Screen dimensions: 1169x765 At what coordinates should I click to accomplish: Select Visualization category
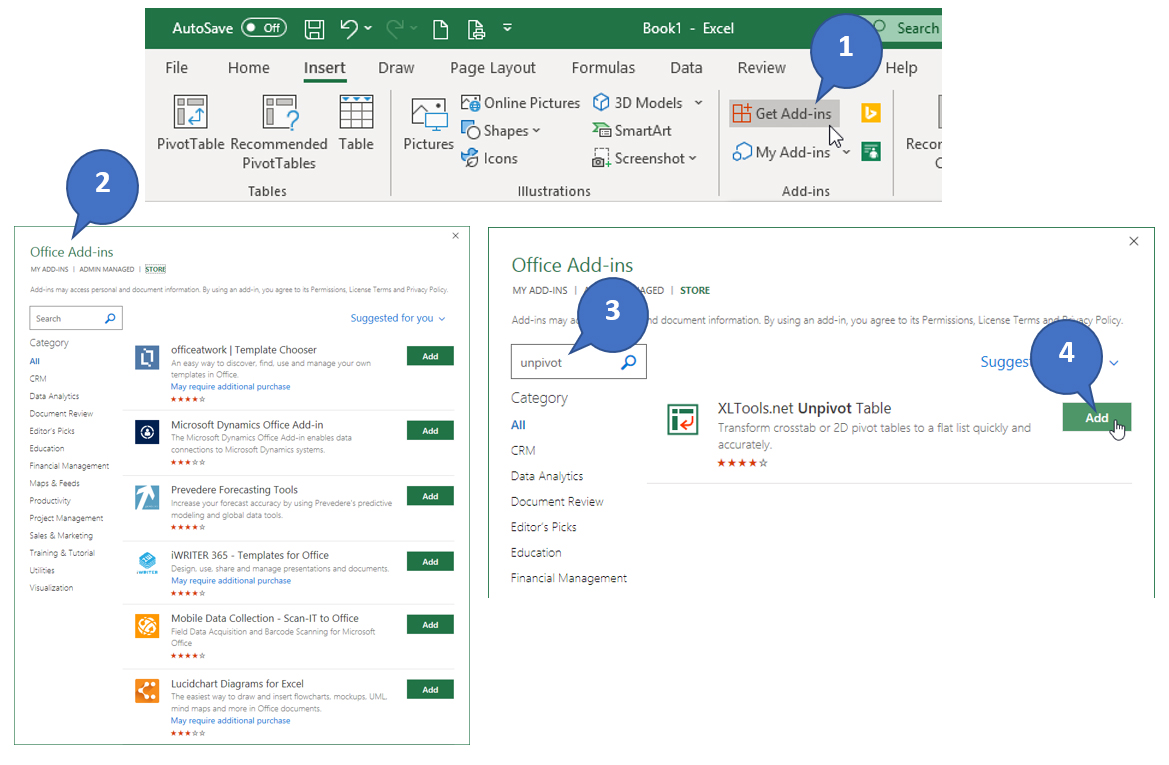coord(51,588)
